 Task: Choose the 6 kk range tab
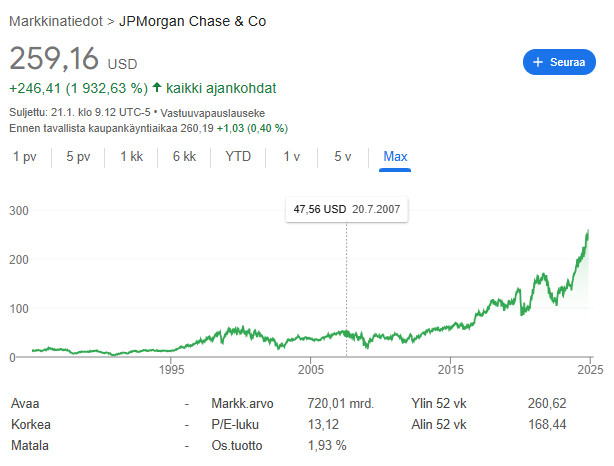[184, 156]
